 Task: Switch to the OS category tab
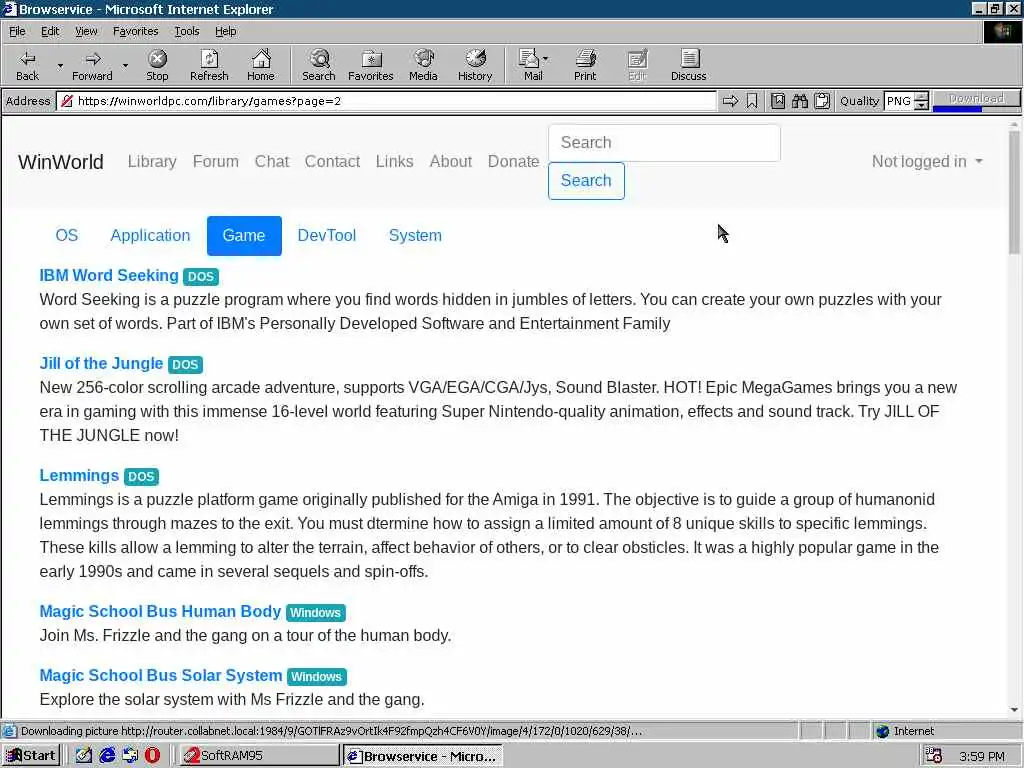click(67, 236)
